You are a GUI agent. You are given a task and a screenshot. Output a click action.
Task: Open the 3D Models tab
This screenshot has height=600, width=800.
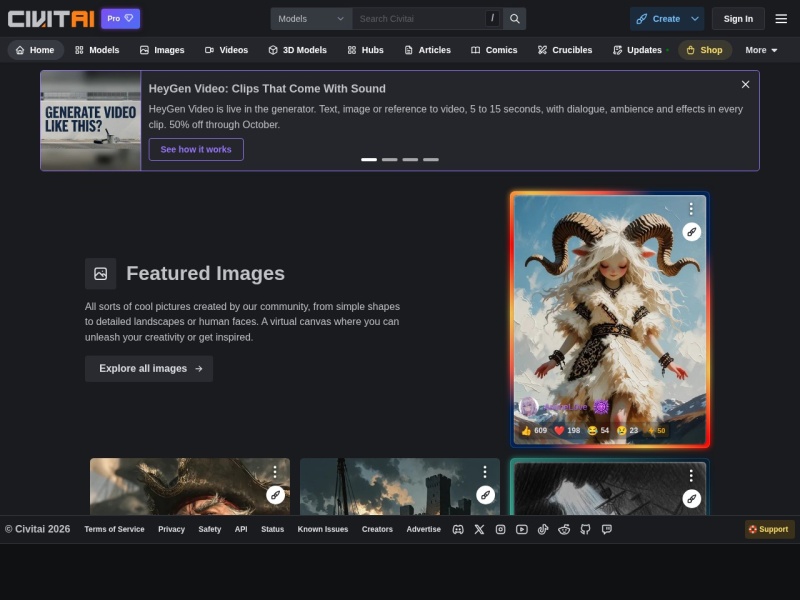tap(297, 50)
